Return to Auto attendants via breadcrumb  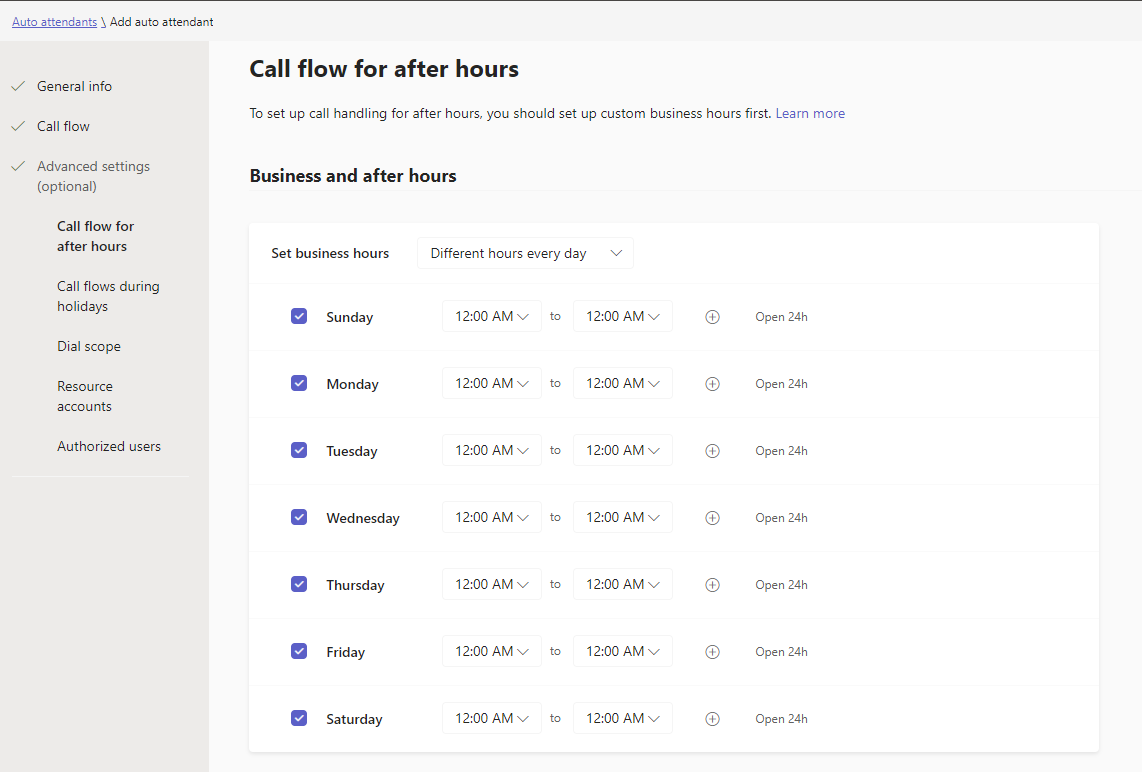54,22
